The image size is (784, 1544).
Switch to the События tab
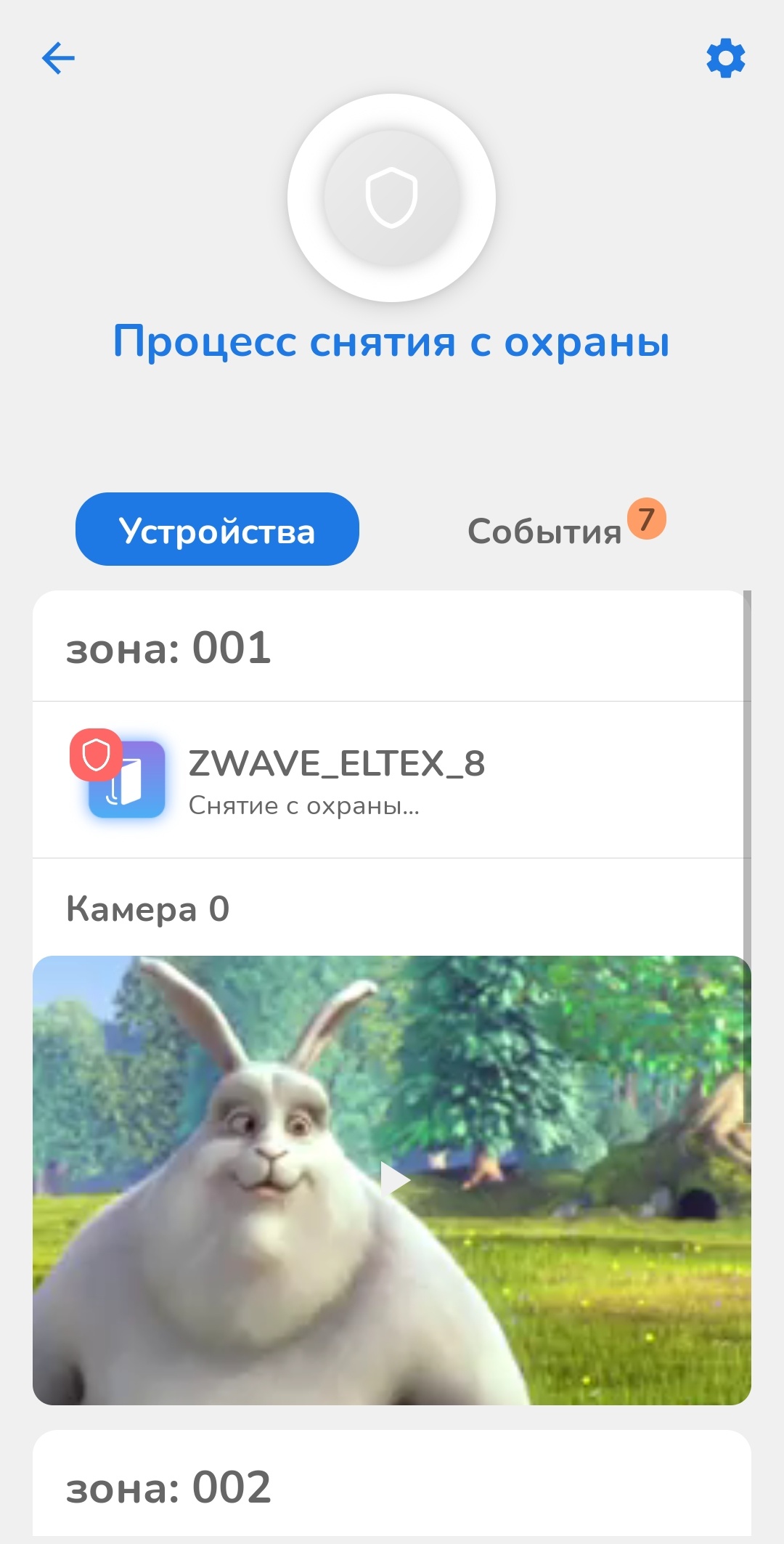544,531
